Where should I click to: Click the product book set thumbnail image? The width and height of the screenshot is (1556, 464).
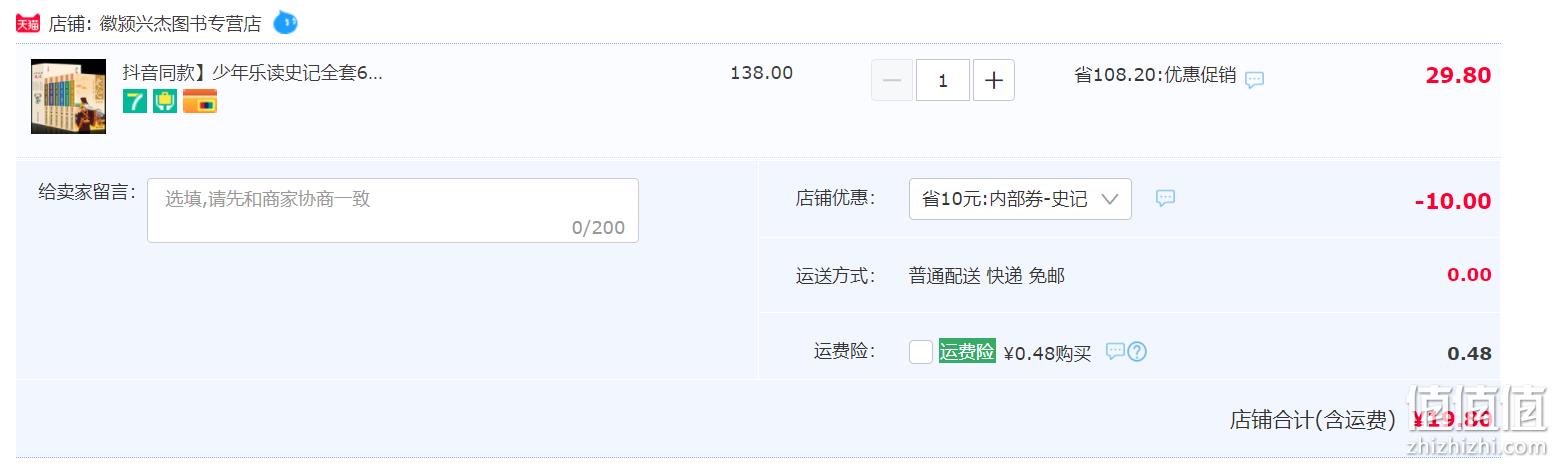click(x=68, y=96)
